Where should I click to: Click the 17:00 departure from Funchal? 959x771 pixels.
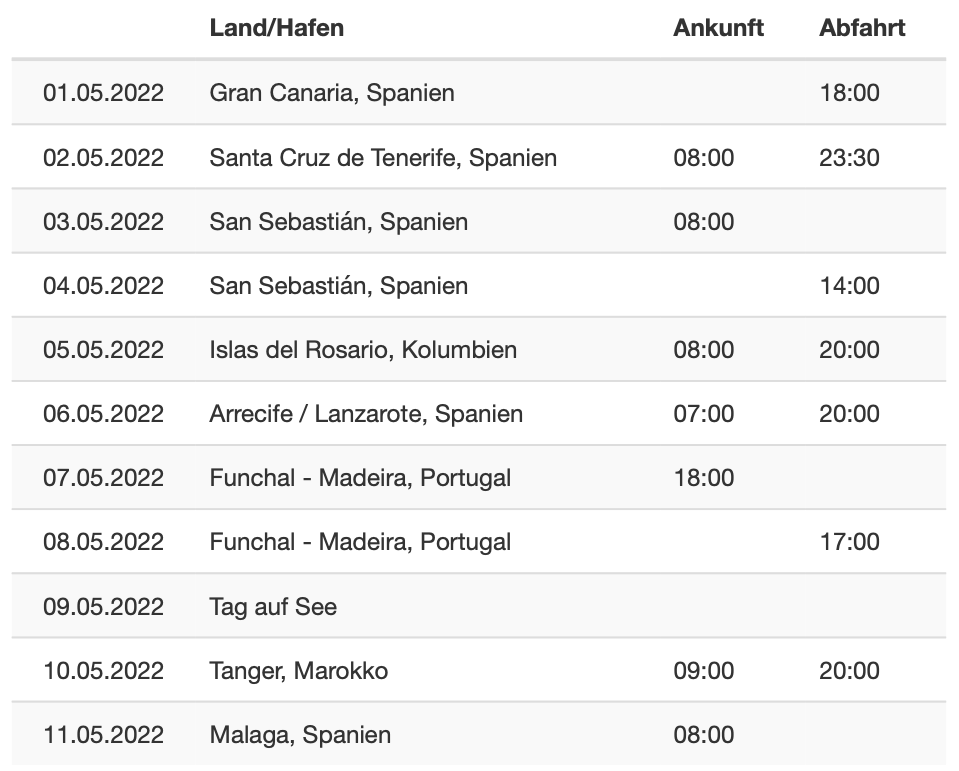(850, 542)
